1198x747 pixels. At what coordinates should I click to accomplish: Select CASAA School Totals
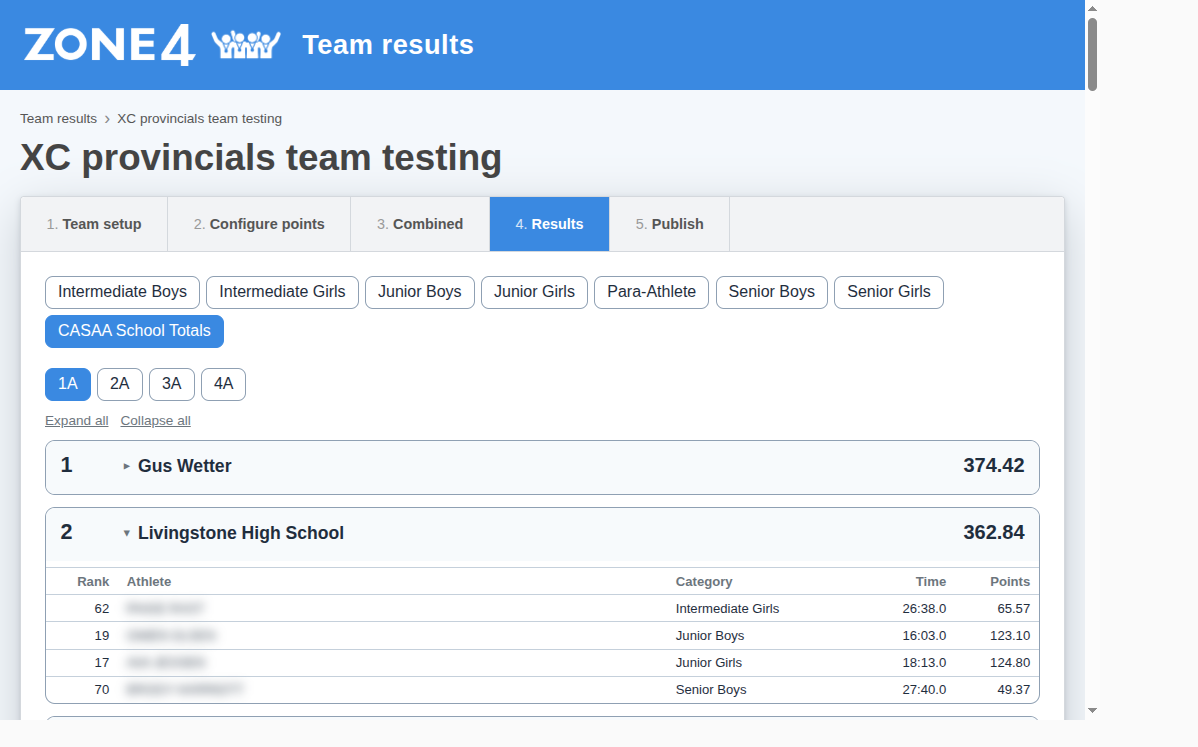click(134, 331)
